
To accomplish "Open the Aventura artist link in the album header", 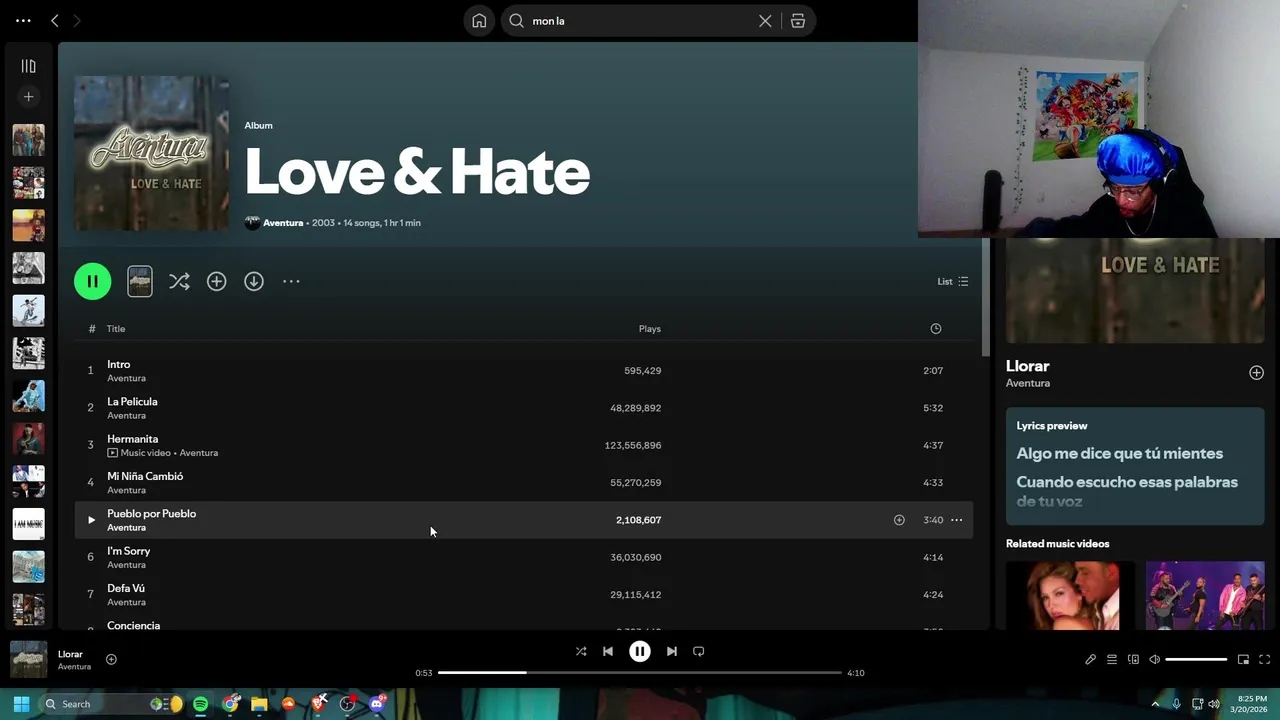I will [283, 223].
